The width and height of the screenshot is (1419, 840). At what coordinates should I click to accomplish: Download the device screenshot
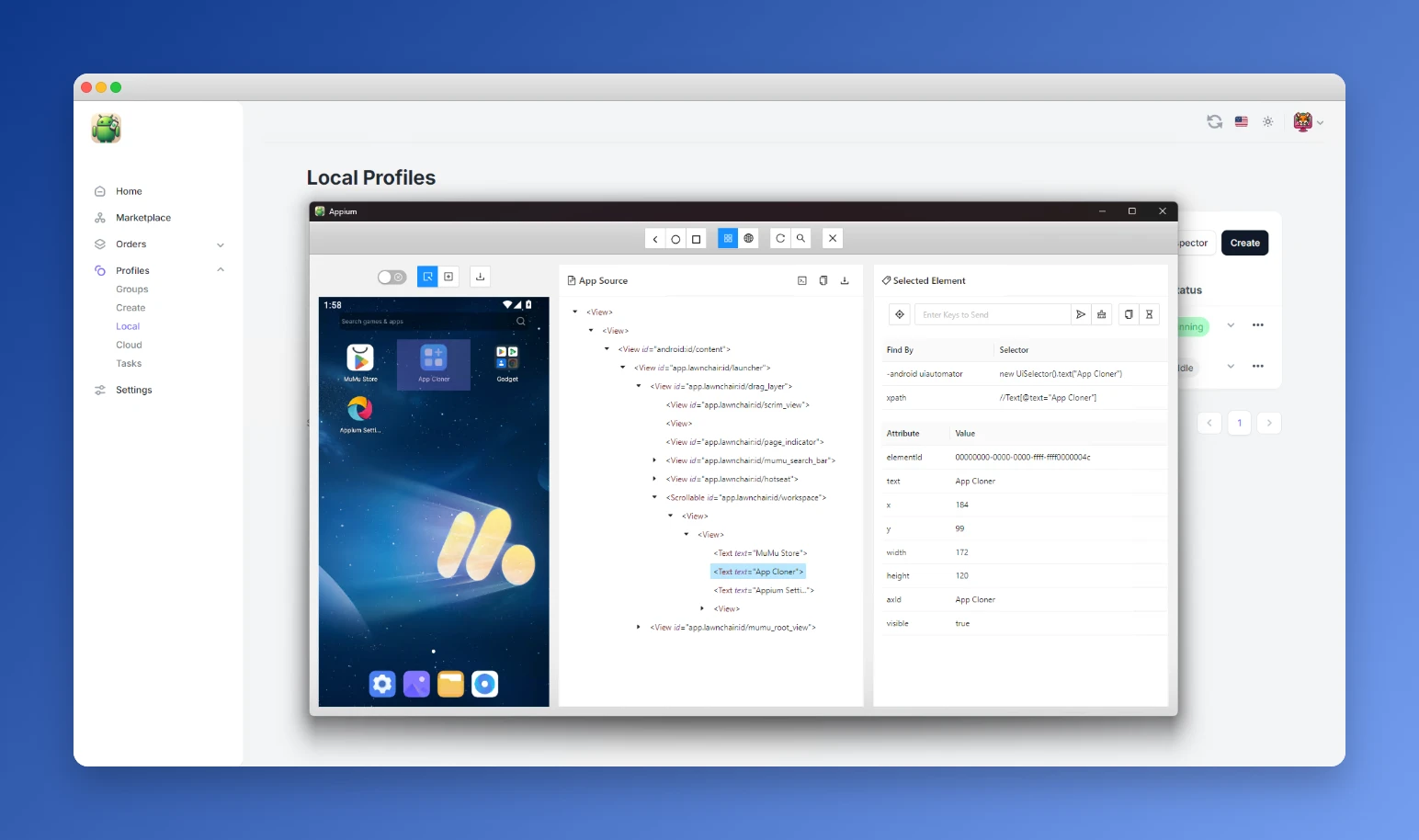point(480,276)
